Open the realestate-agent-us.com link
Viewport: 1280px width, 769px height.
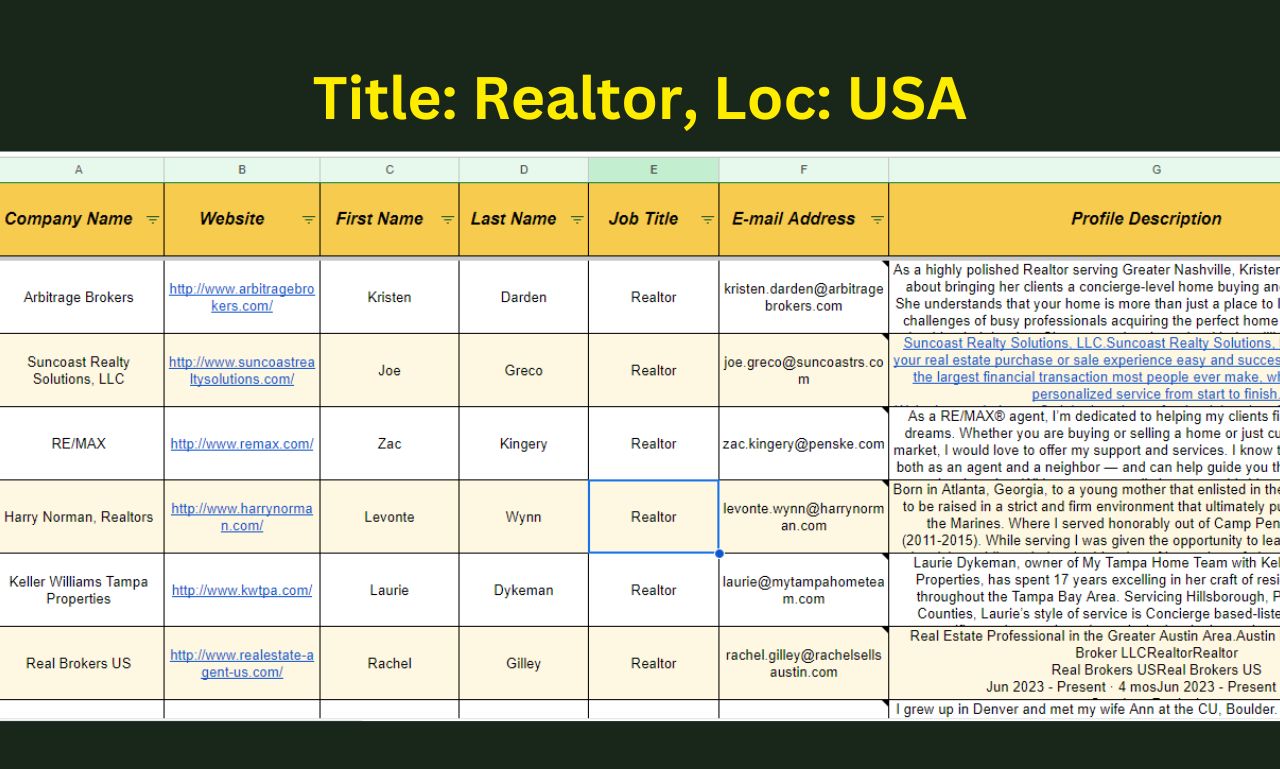pos(241,663)
